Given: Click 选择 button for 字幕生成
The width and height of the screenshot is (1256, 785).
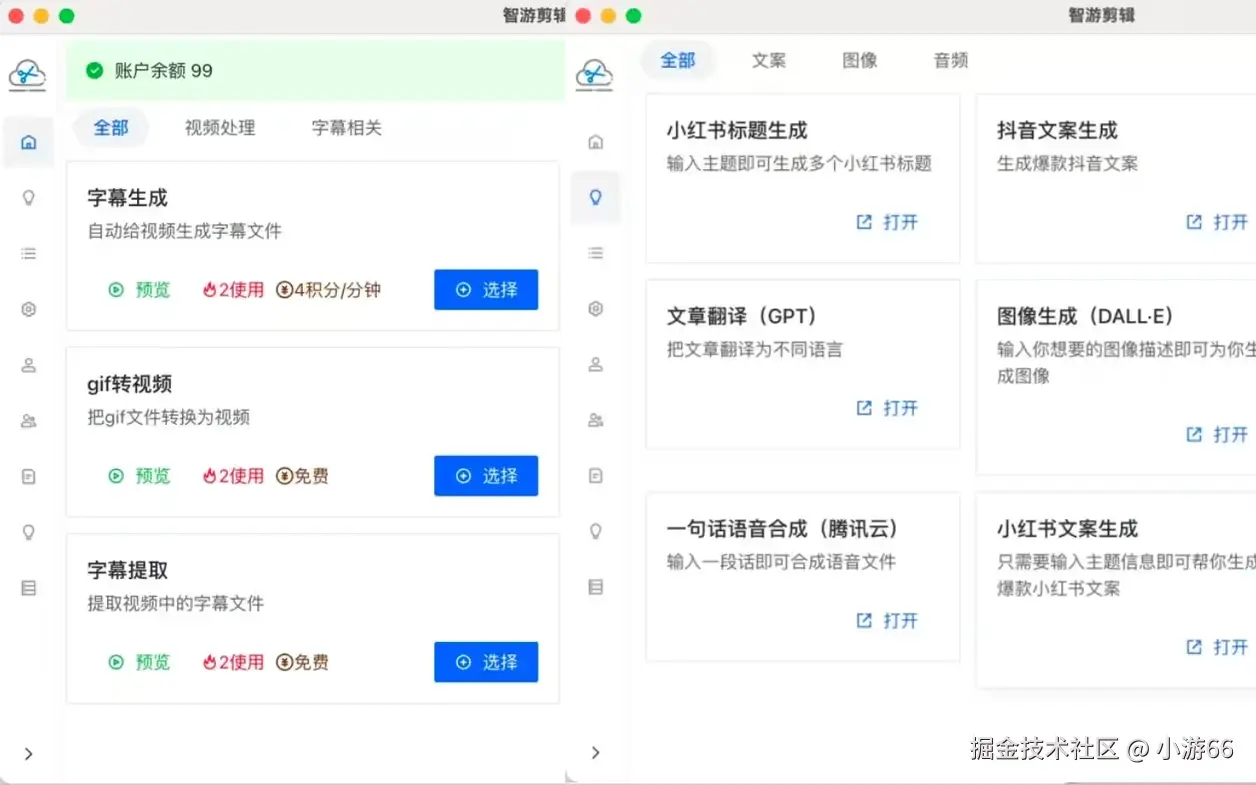Looking at the screenshot, I should 486,290.
